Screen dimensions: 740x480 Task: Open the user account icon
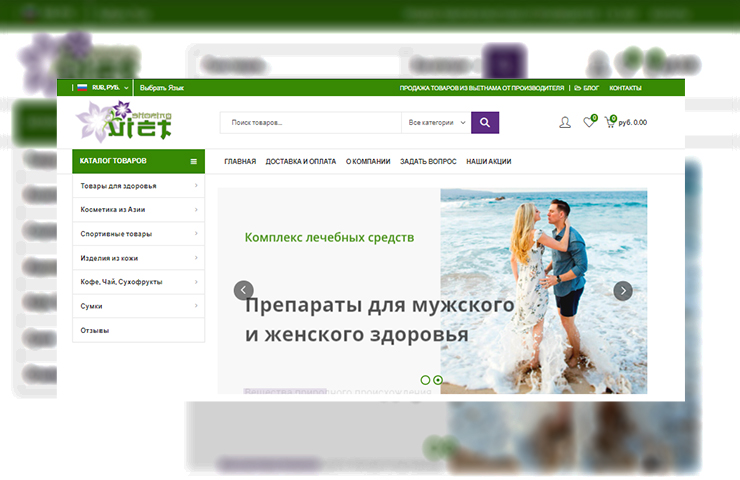pos(564,123)
